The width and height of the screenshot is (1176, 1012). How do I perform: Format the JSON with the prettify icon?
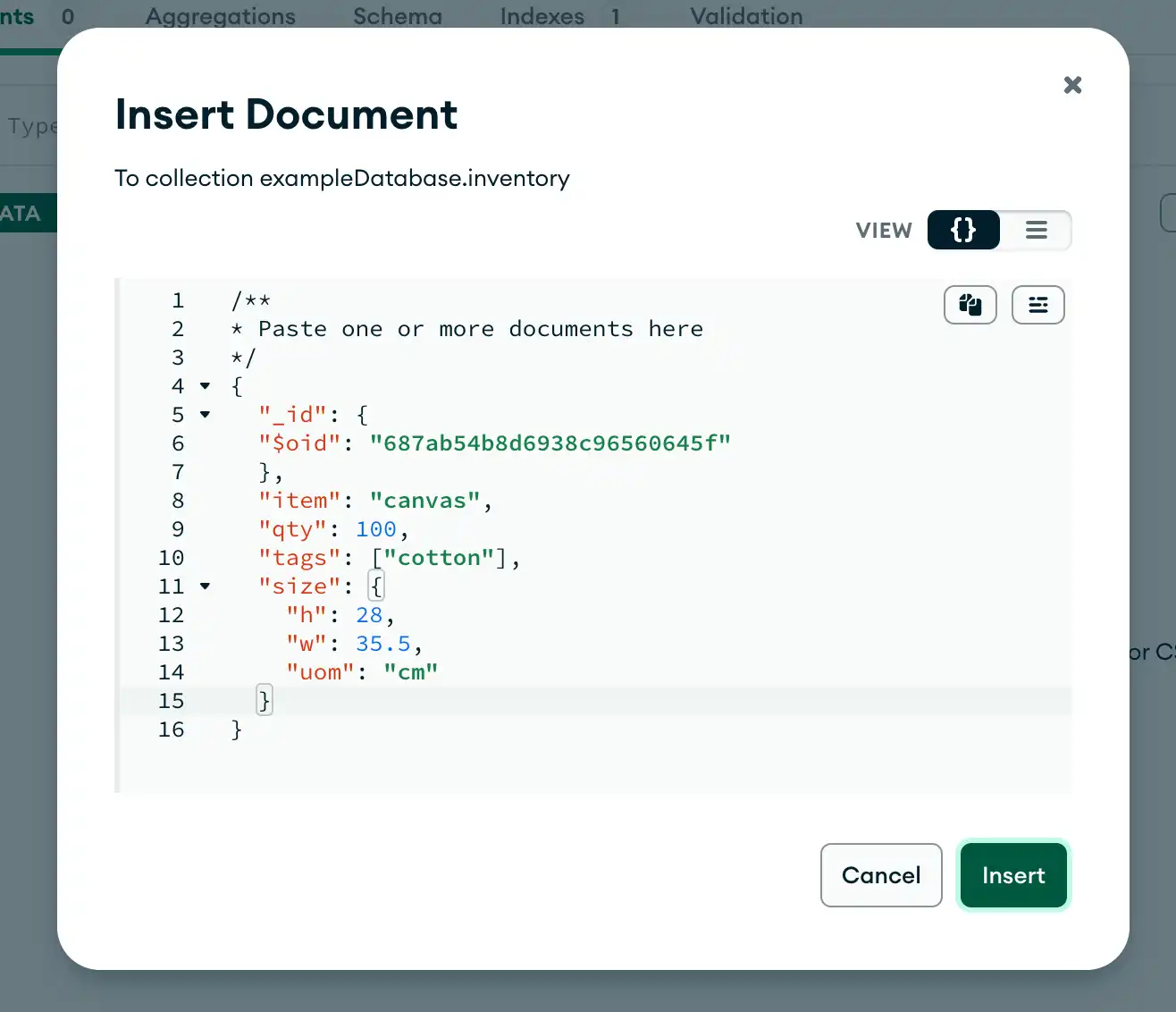click(x=1037, y=305)
